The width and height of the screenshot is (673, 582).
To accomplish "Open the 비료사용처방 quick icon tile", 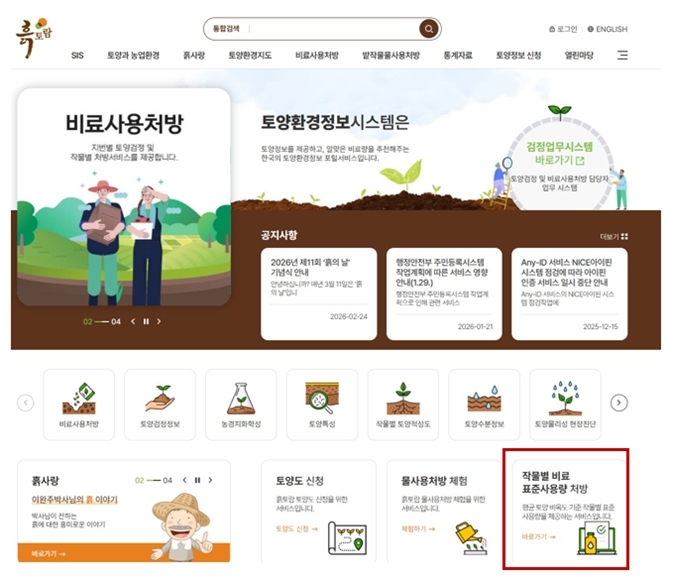I will (x=79, y=404).
